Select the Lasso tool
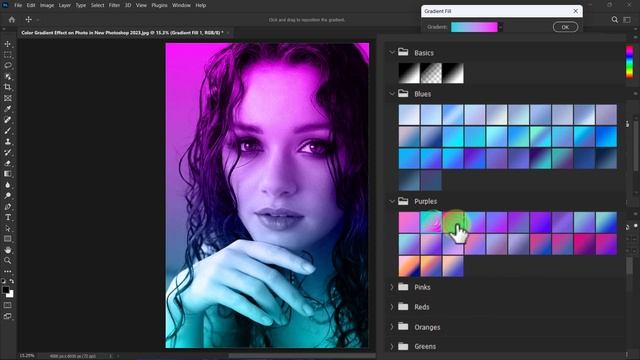This screenshot has height=360, width=640. [7, 65]
